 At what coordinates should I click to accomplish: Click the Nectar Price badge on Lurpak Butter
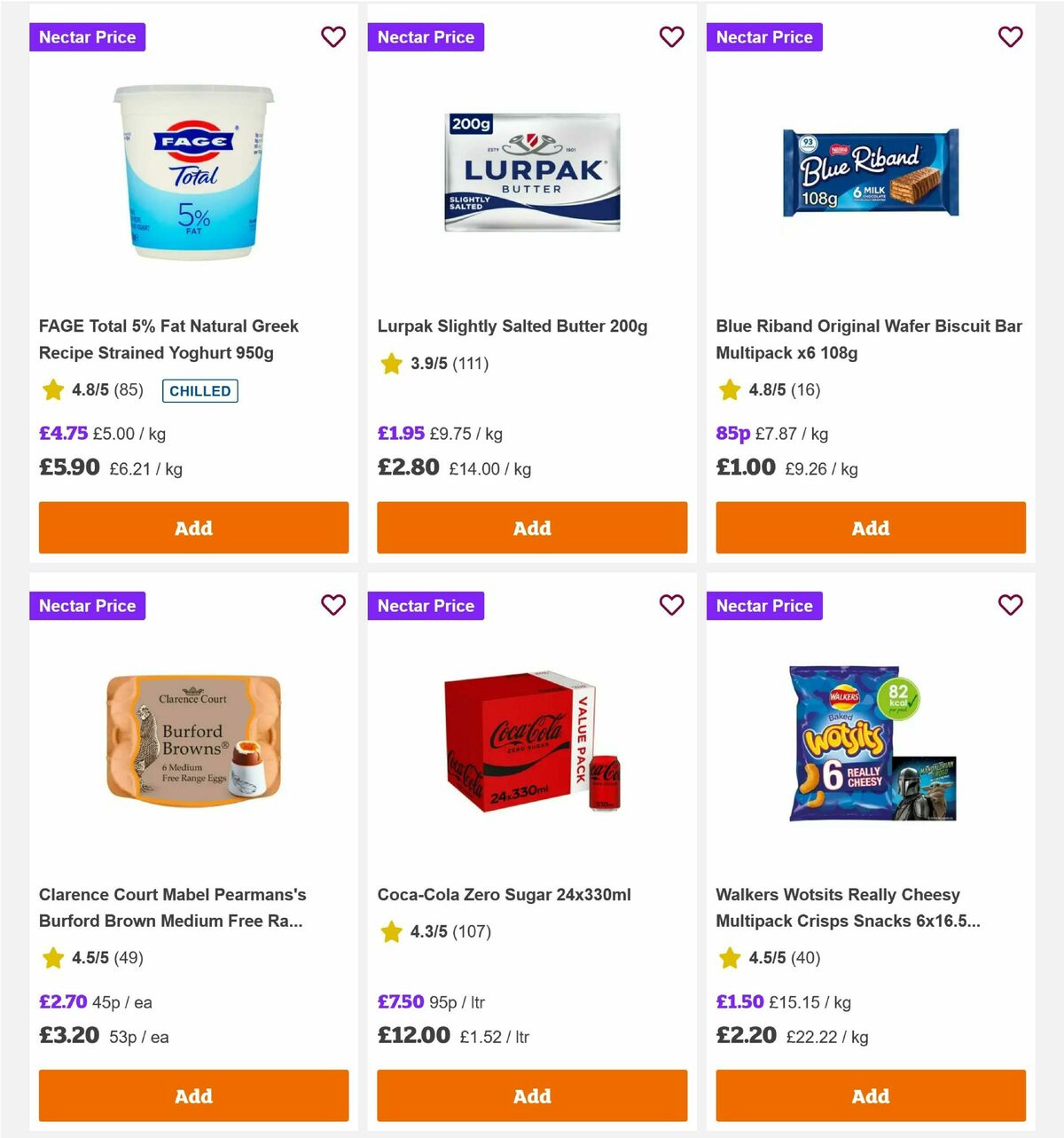point(426,37)
